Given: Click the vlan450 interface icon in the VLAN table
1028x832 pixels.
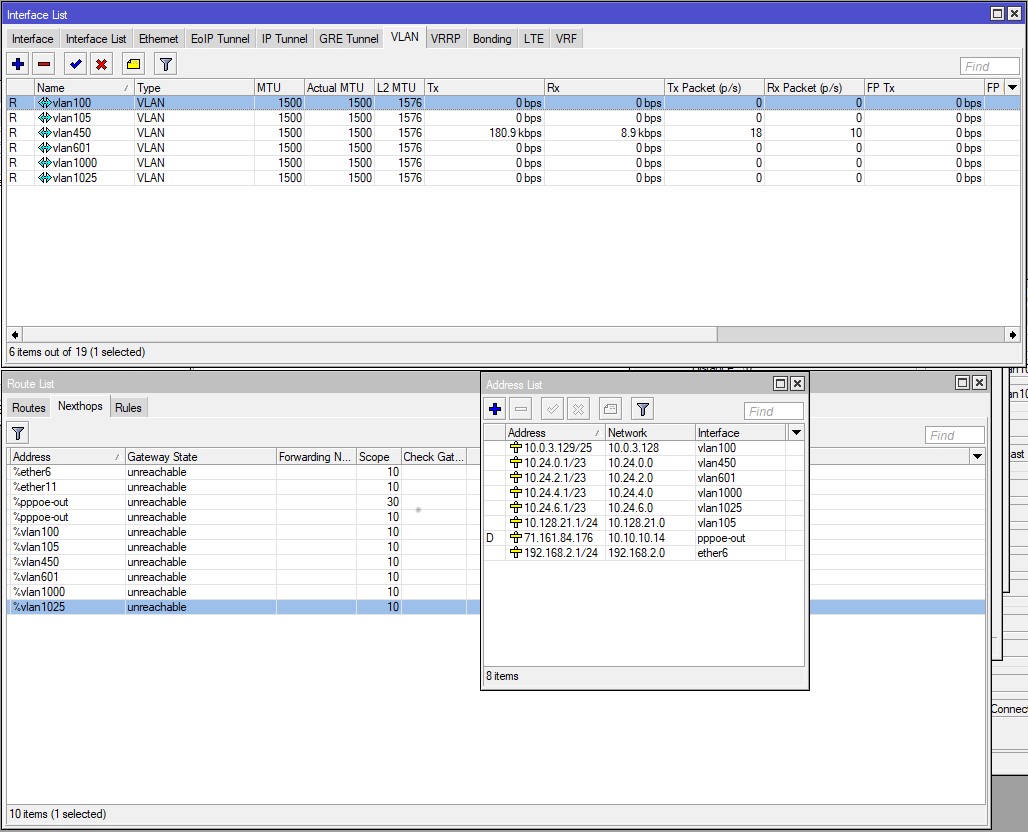Looking at the screenshot, I should coord(45,133).
